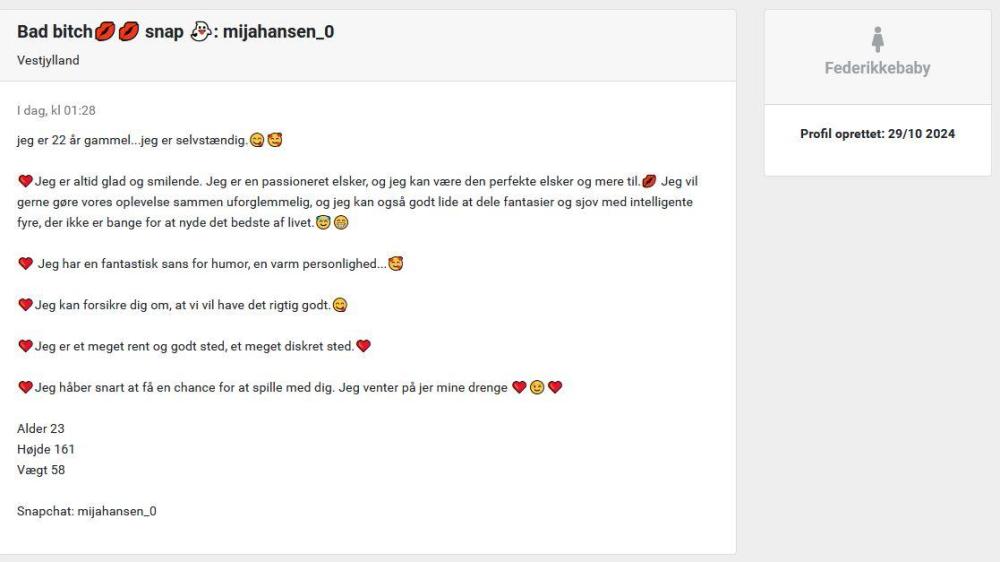Viewport: 1000px width, 562px height.
Task: Click the female profile silhouette icon
Action: pos(878,40)
